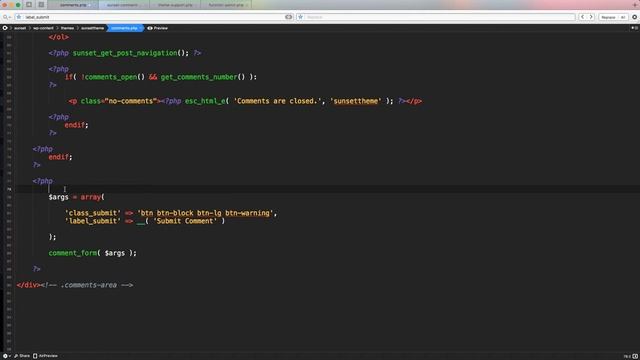The width and height of the screenshot is (640, 360).
Task: Select the comments.php breadcrumb
Action: [124, 28]
